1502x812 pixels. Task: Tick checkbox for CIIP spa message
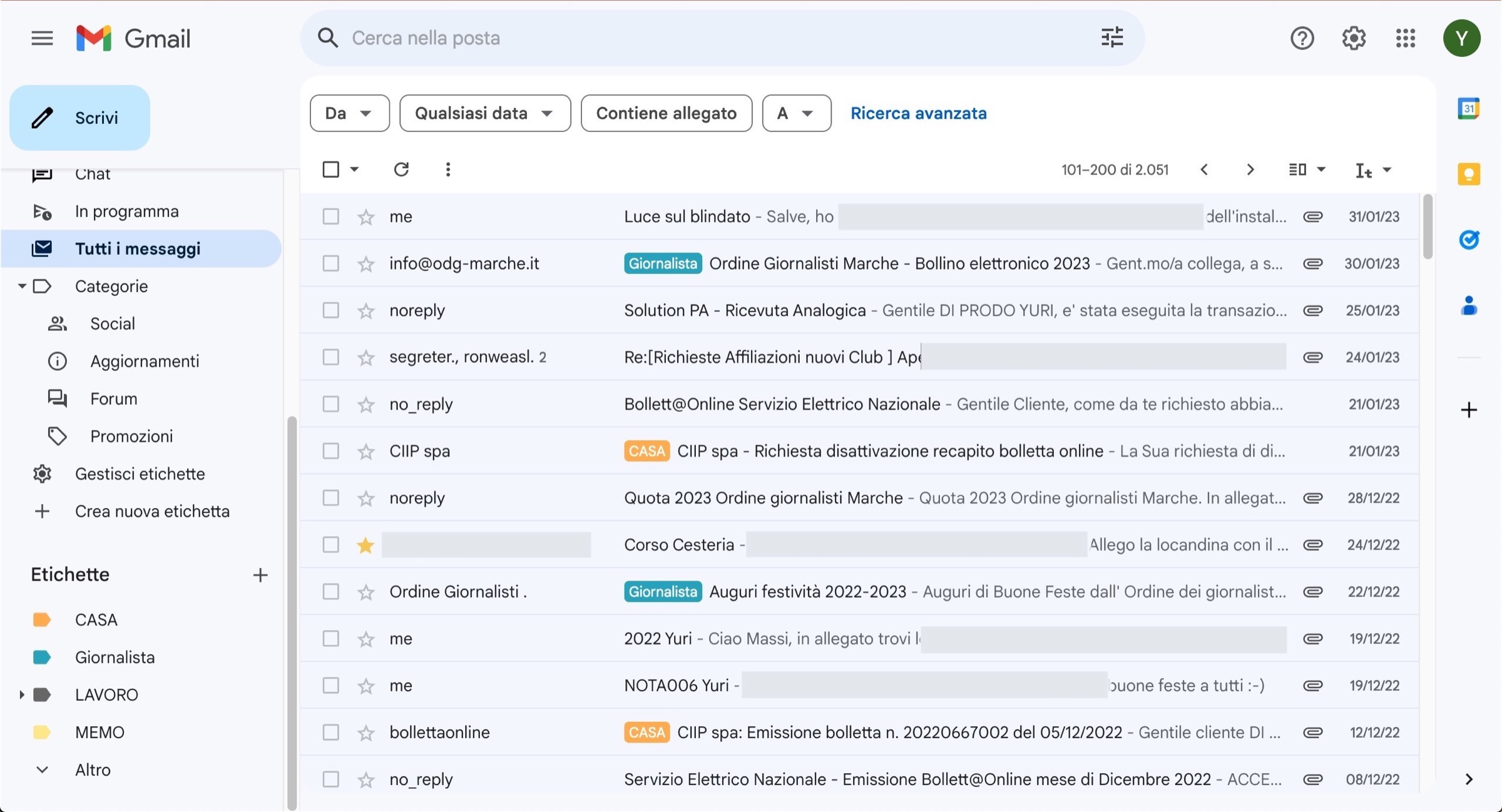(x=330, y=451)
